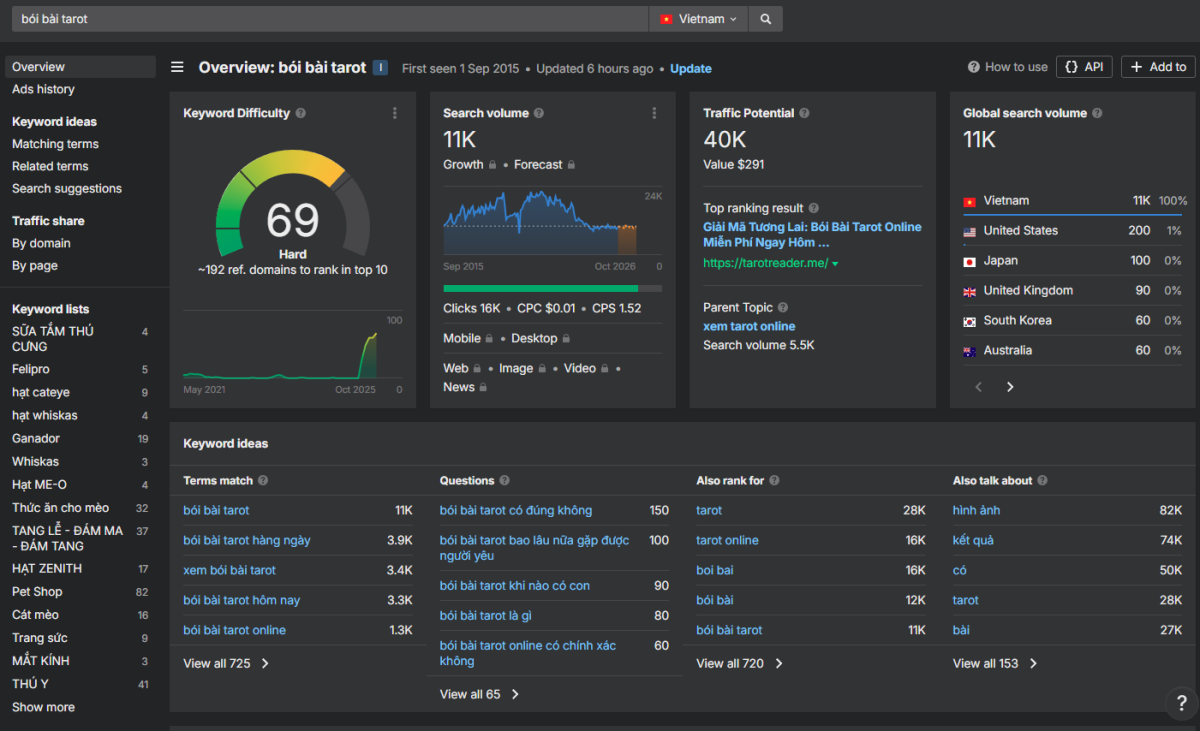This screenshot has height=731, width=1200.
Task: Toggle the hamburger sidebar menu icon
Action: (x=177, y=68)
